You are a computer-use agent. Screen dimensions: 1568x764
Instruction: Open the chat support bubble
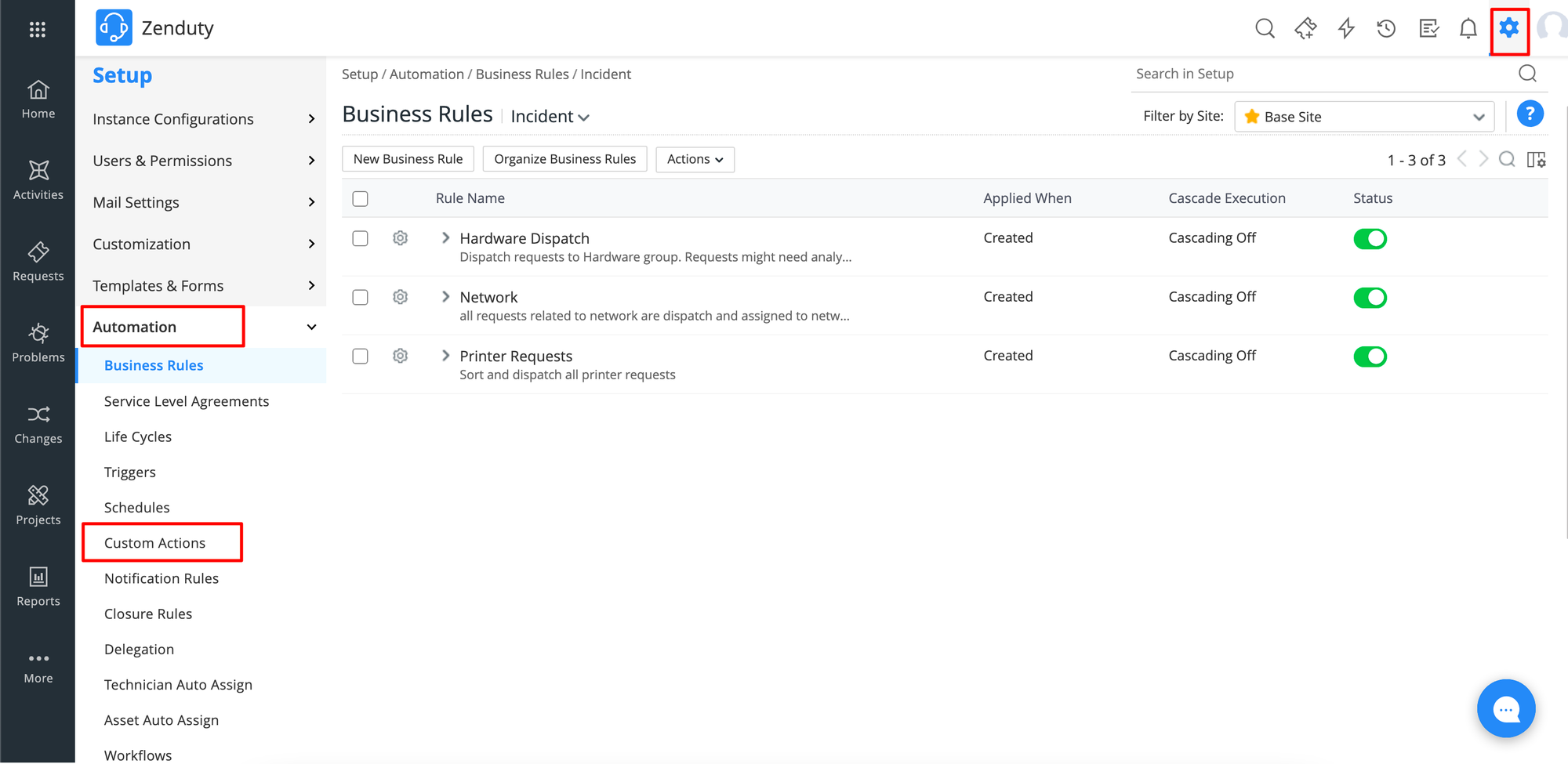(1506, 709)
